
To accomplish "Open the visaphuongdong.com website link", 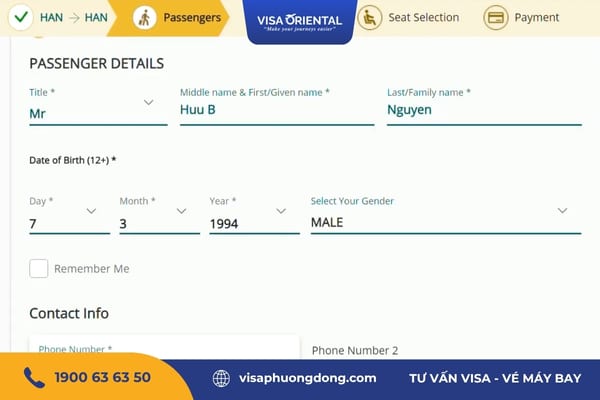I will point(308,378).
